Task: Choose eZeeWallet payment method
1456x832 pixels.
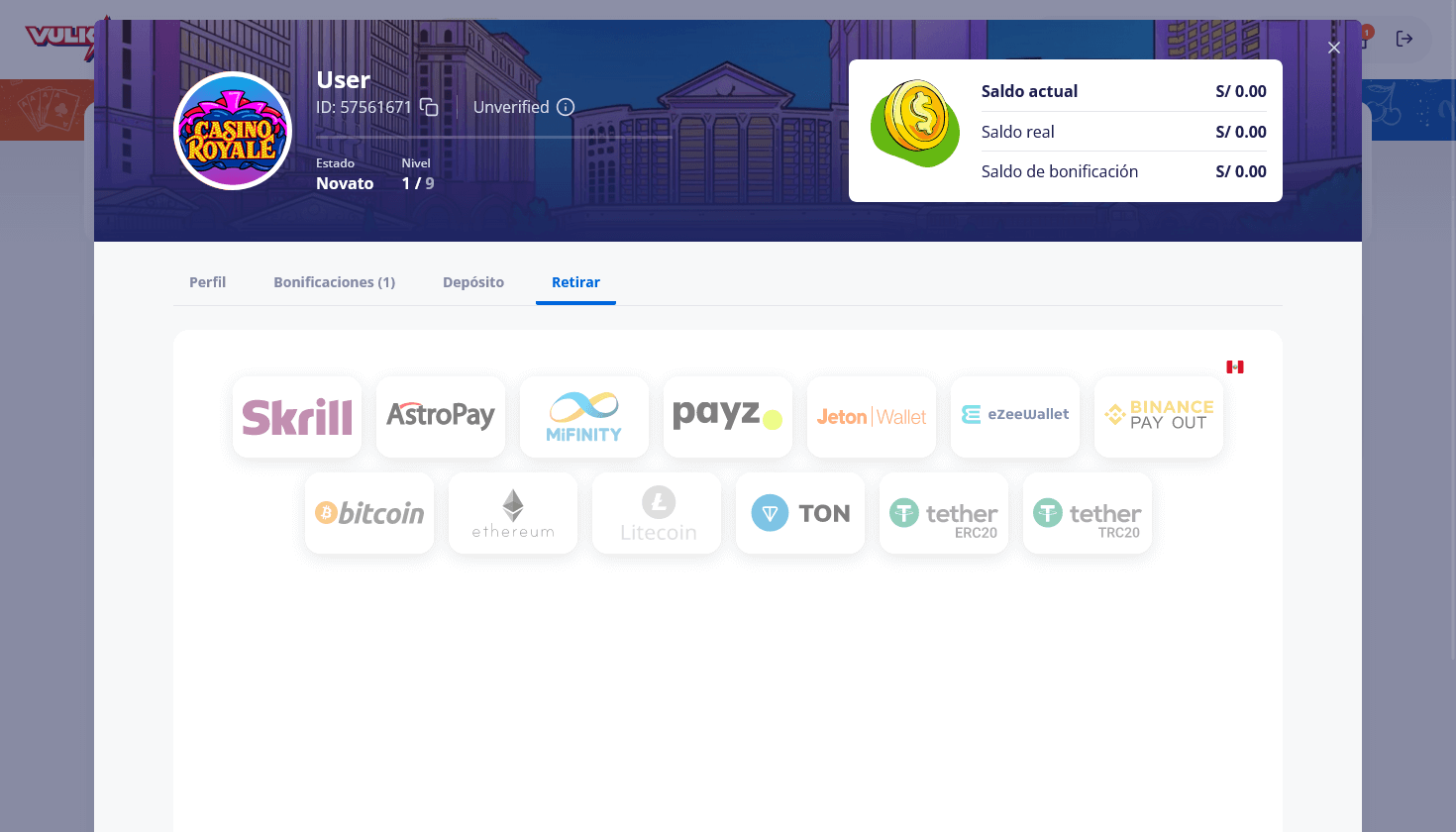Action: point(1015,417)
